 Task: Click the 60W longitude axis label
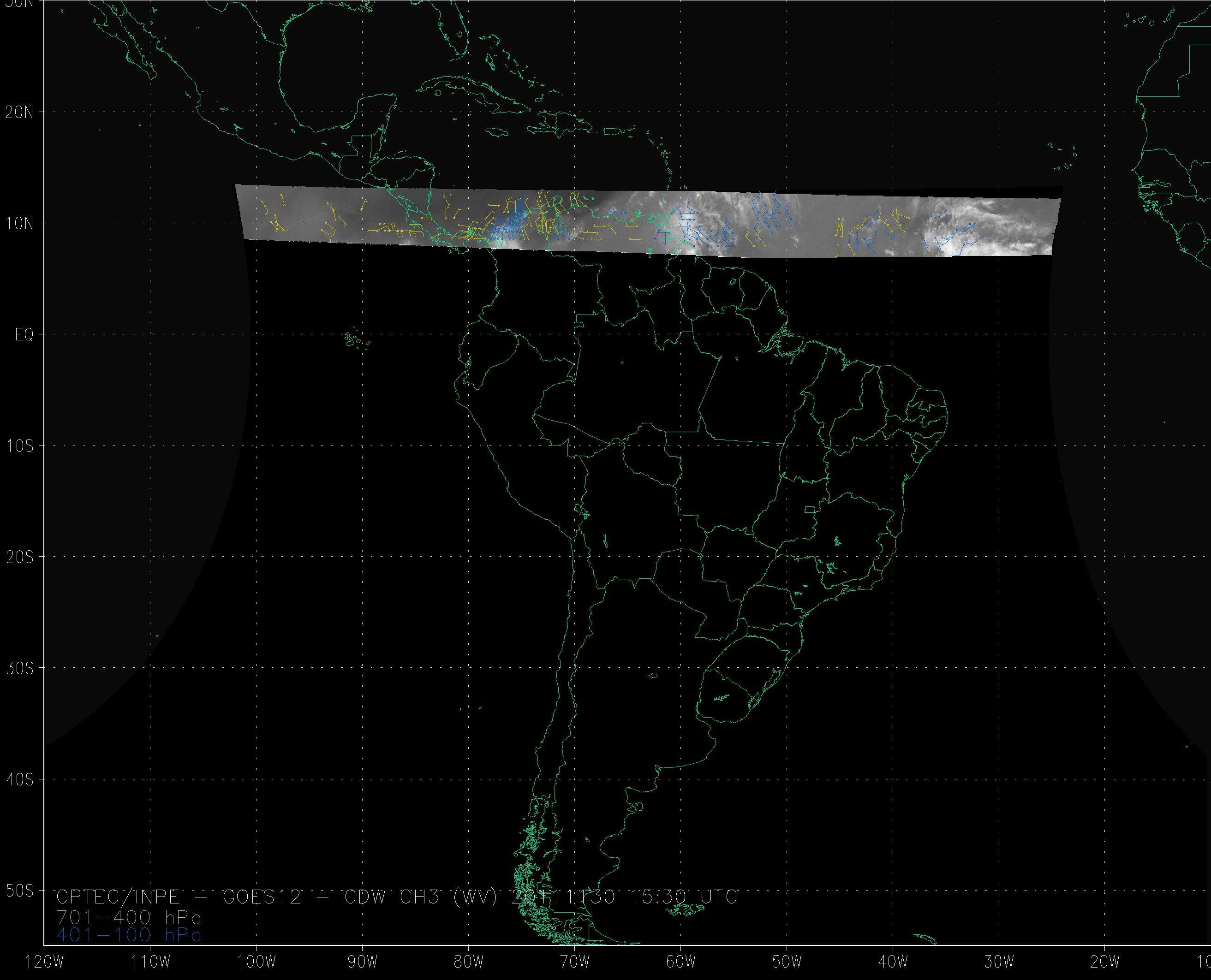681,962
